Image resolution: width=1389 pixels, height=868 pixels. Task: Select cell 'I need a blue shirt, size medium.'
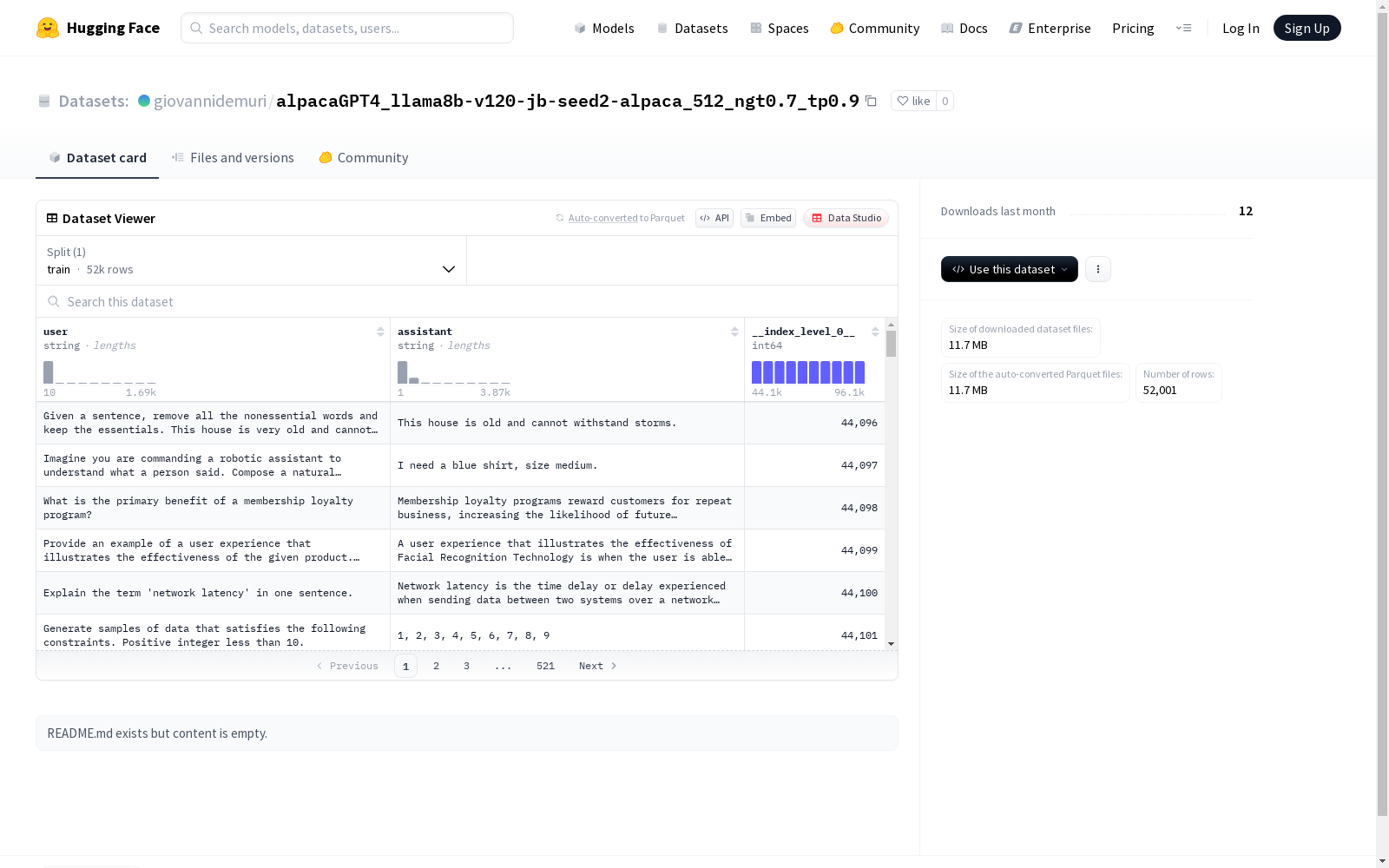(x=567, y=465)
